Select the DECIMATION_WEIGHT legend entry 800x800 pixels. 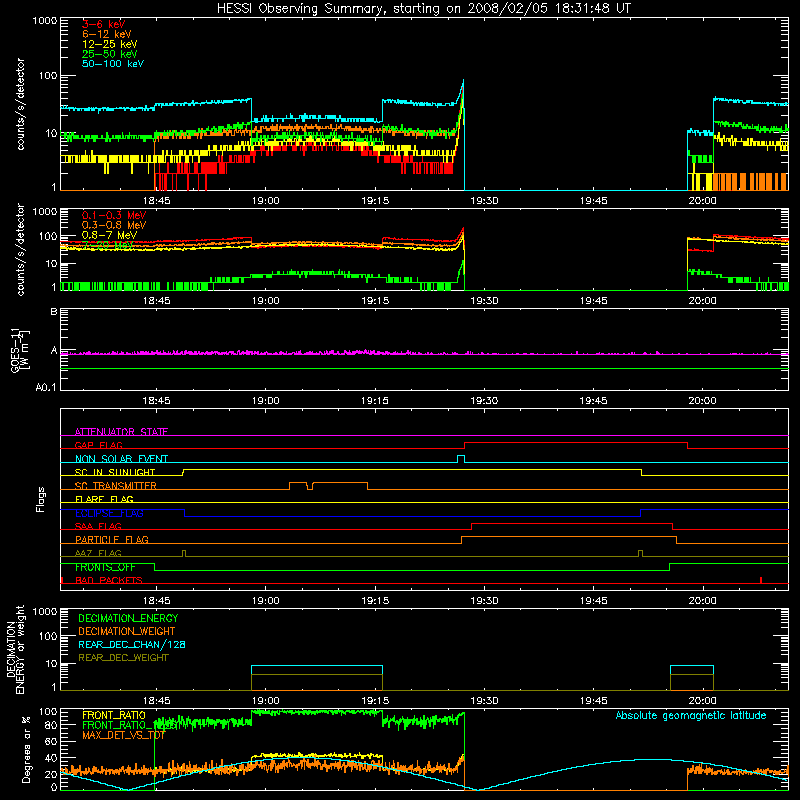pyautogui.click(x=127, y=631)
